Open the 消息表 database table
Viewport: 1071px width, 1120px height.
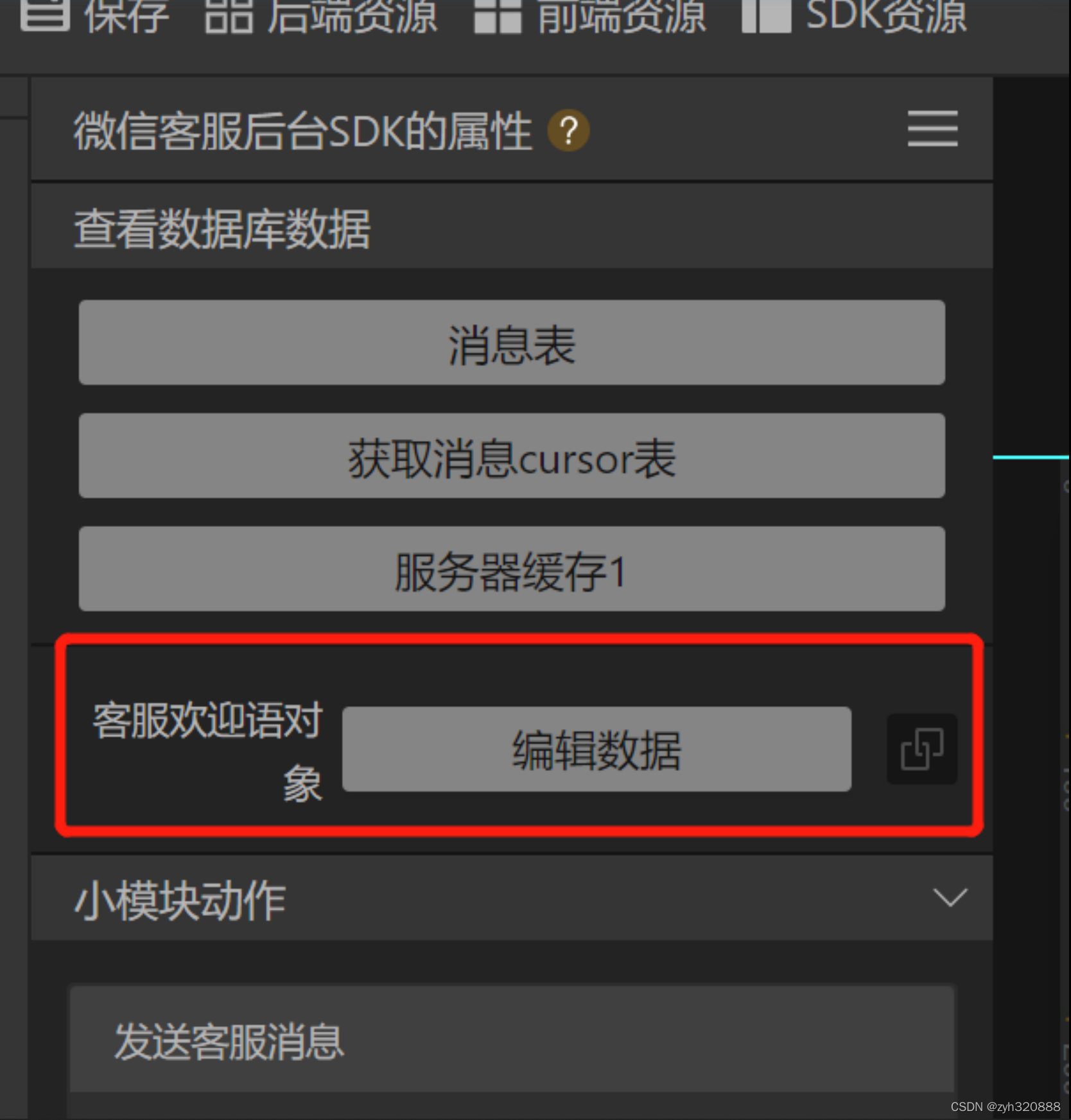(x=512, y=343)
